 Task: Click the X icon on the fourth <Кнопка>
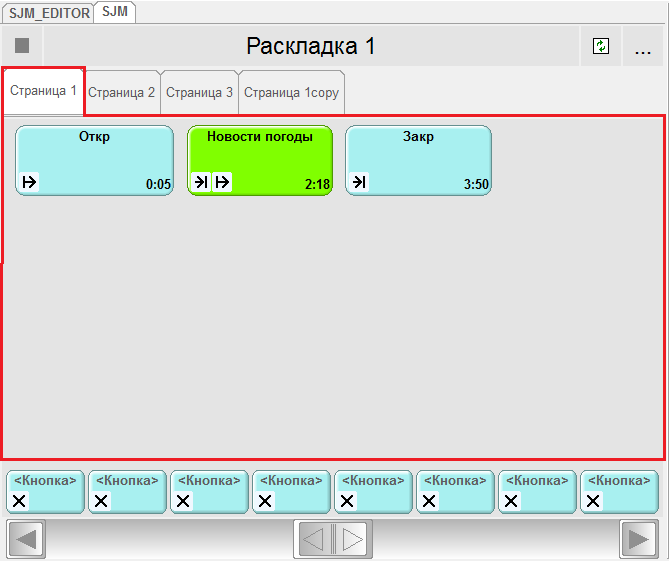[265, 501]
